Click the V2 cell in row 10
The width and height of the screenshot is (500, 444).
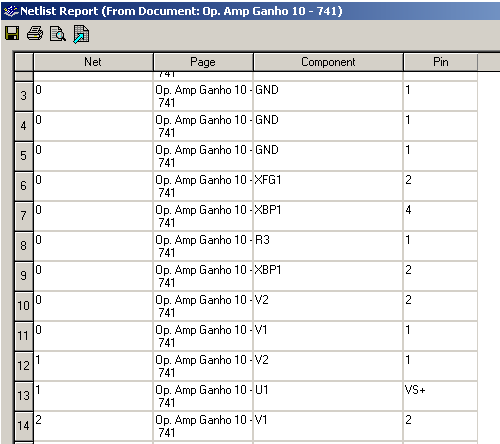[x=328, y=306]
